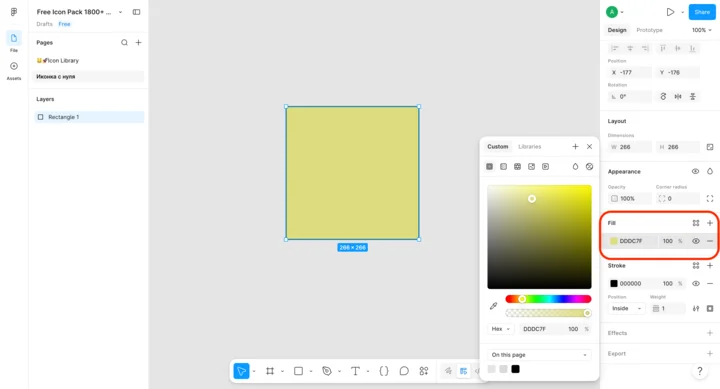This screenshot has width=720, height=389.
Task: Select the Frame tool in bottom toolbar
Action: coord(270,371)
